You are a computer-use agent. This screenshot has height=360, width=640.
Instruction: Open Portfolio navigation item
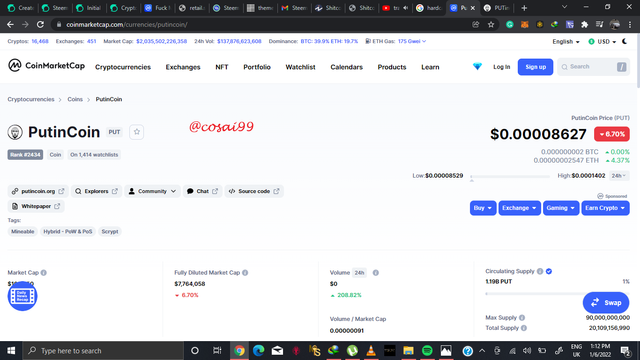click(x=257, y=67)
